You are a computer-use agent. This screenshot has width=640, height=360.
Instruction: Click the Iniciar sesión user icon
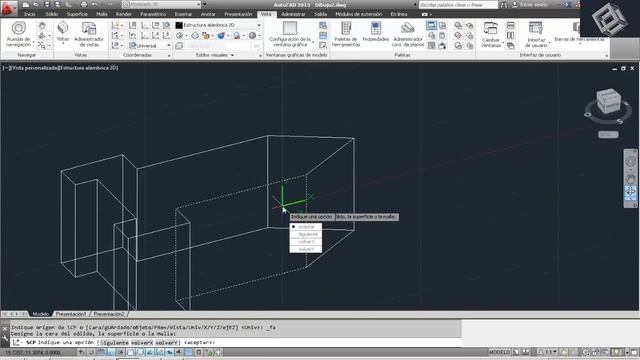pyautogui.click(x=515, y=5)
